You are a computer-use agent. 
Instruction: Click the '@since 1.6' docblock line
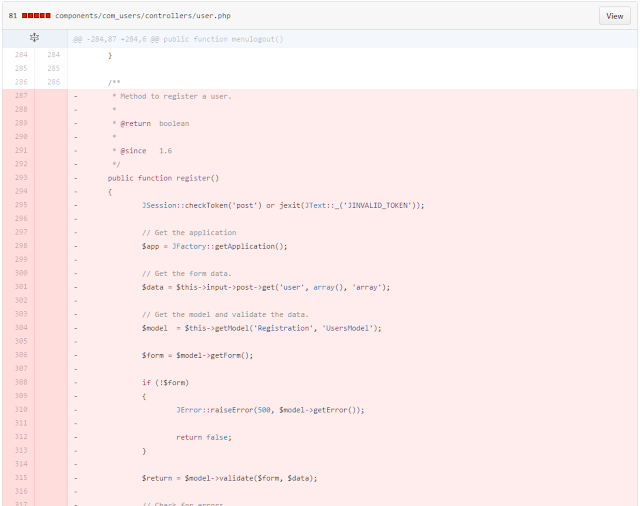pyautogui.click(x=142, y=151)
